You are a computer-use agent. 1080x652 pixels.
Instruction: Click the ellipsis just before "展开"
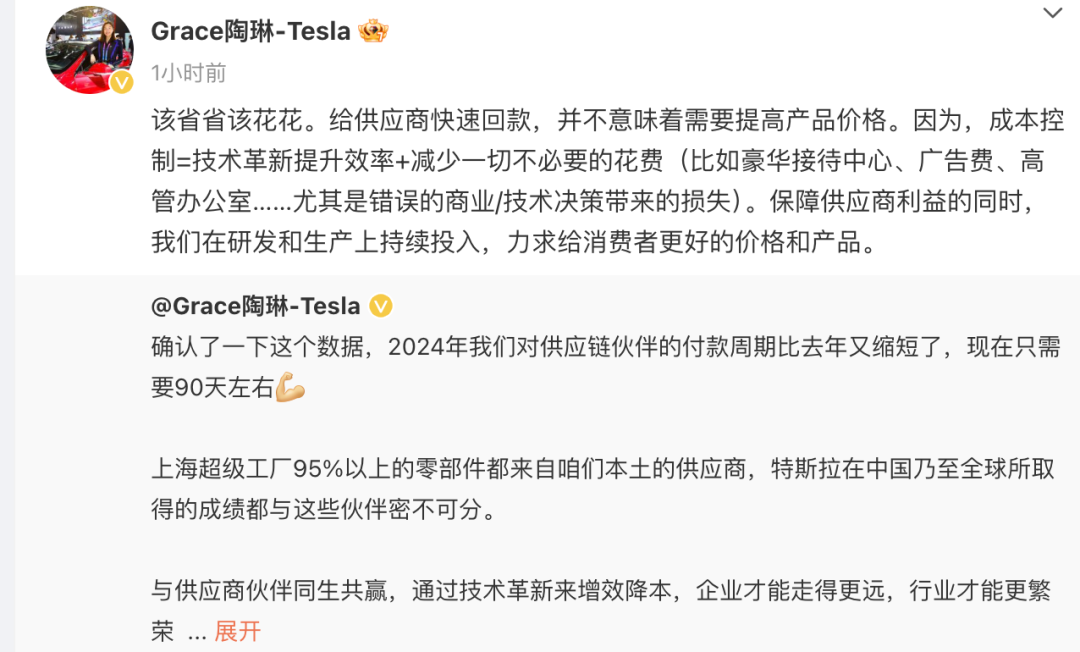tap(197, 635)
